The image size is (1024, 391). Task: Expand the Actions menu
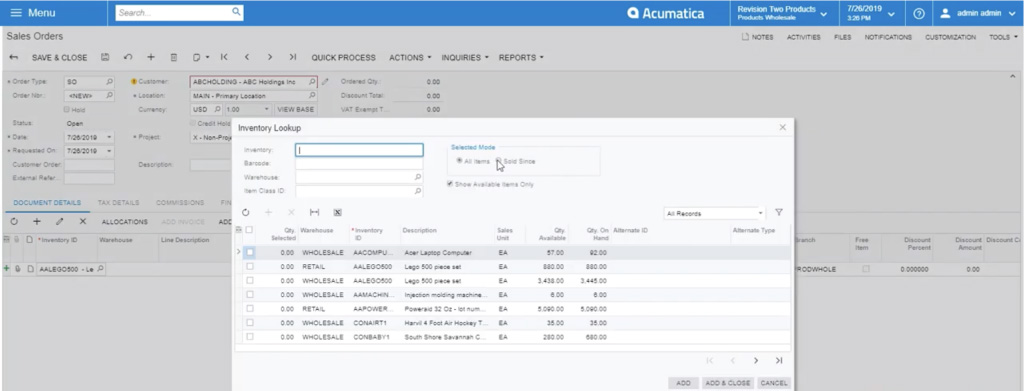pos(410,57)
